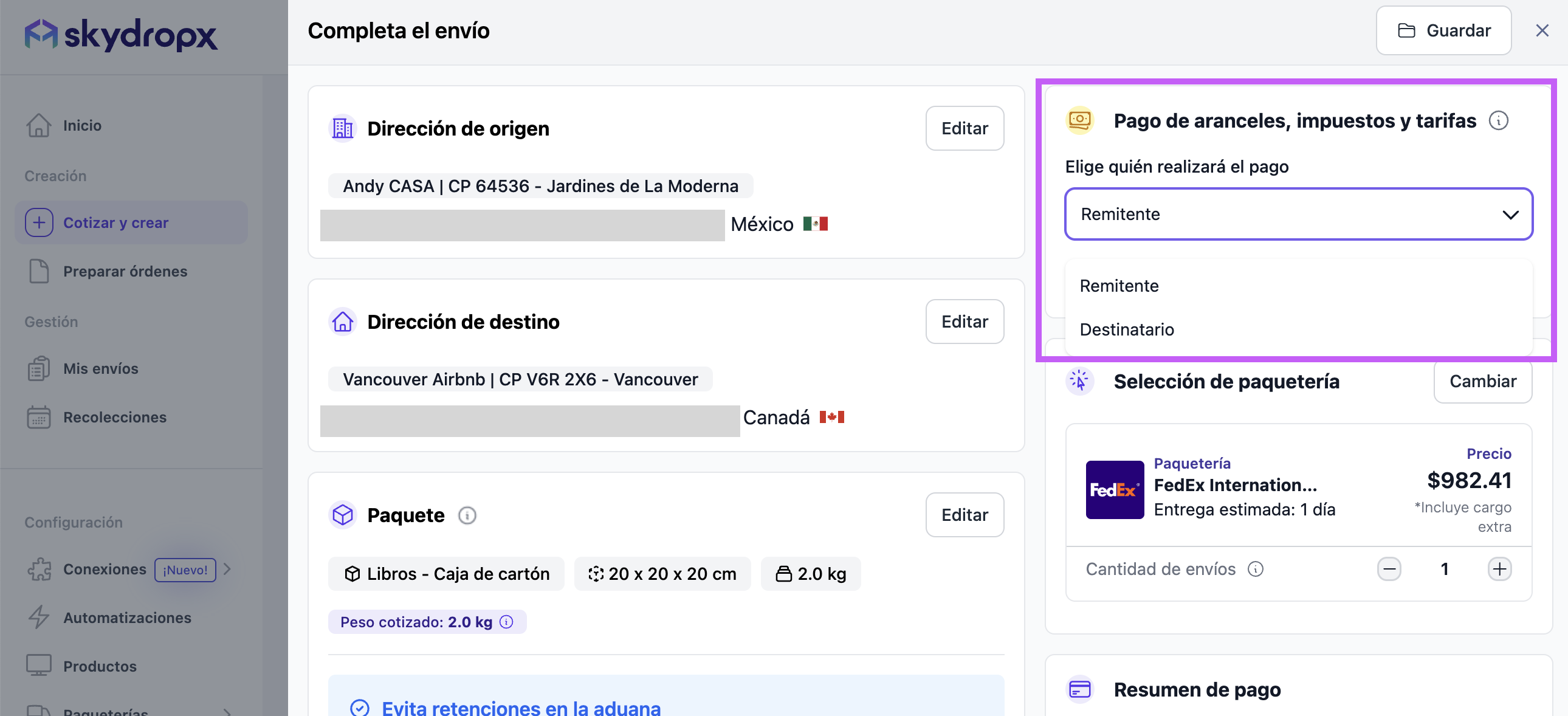
Task: Click info icon beside aranceles heading
Action: (x=1498, y=120)
